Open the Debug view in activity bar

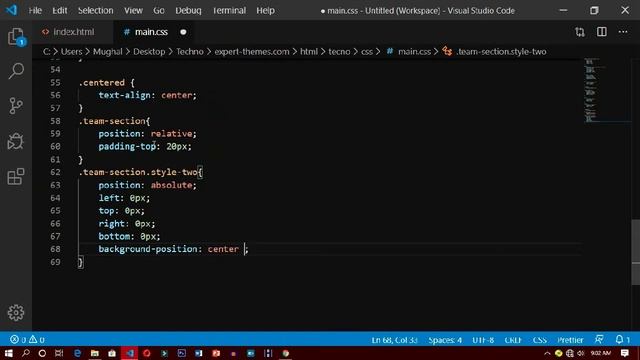click(x=16, y=141)
